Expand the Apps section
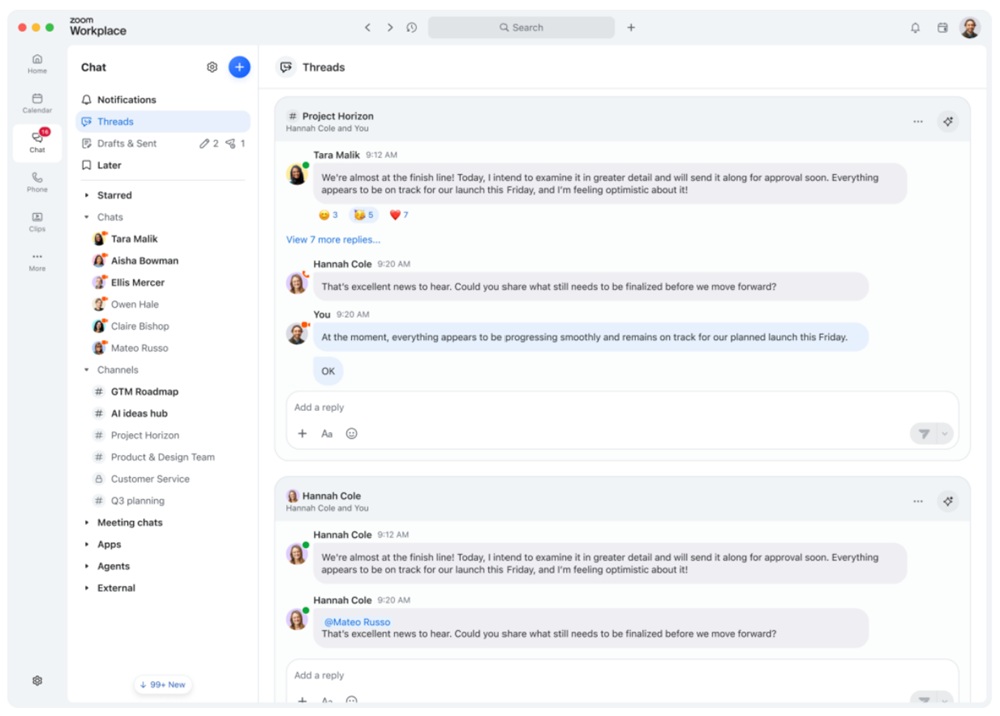The height and width of the screenshot is (716, 1000). pyautogui.click(x=87, y=544)
